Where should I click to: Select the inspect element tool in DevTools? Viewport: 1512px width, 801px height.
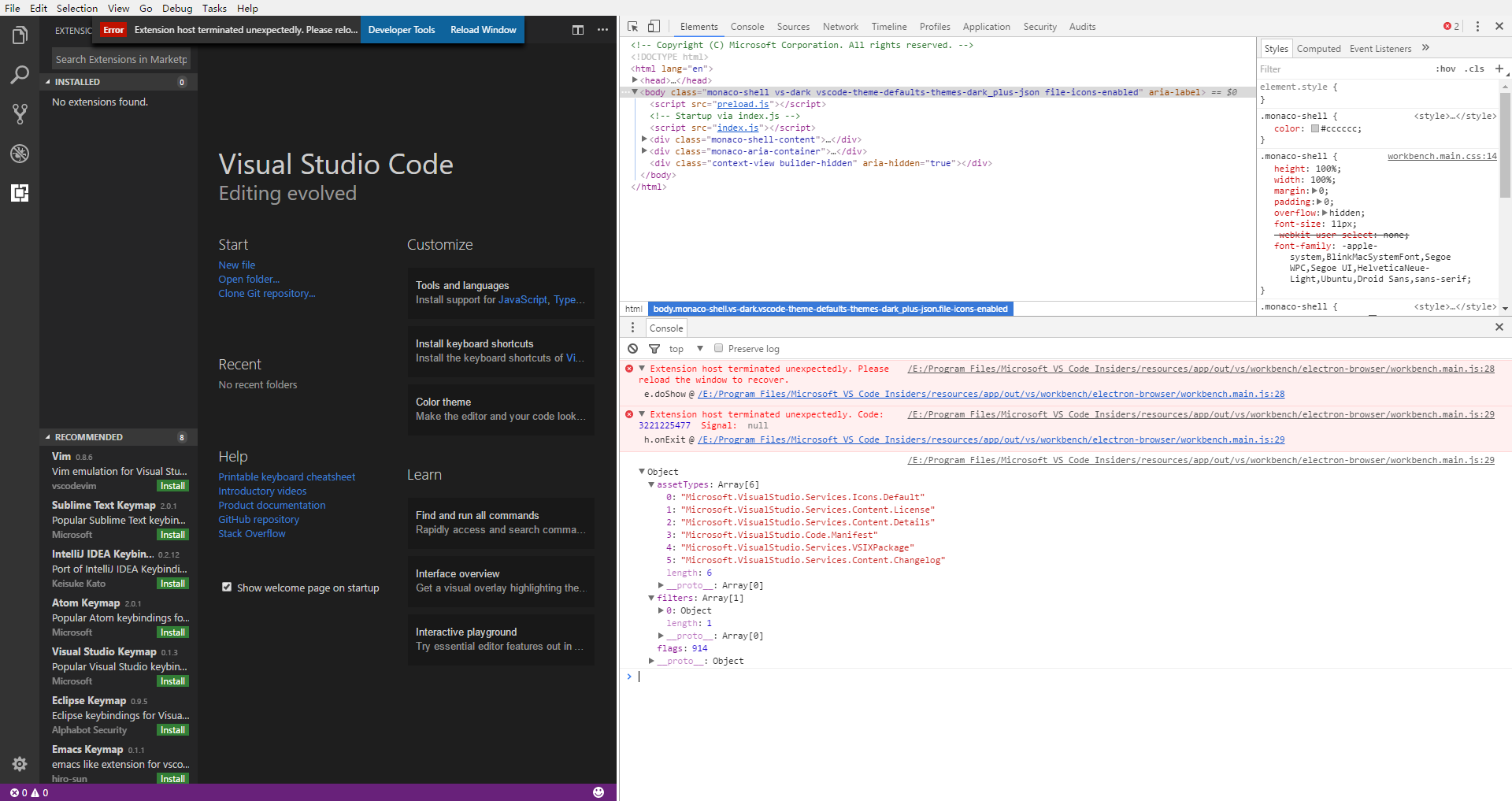click(632, 26)
